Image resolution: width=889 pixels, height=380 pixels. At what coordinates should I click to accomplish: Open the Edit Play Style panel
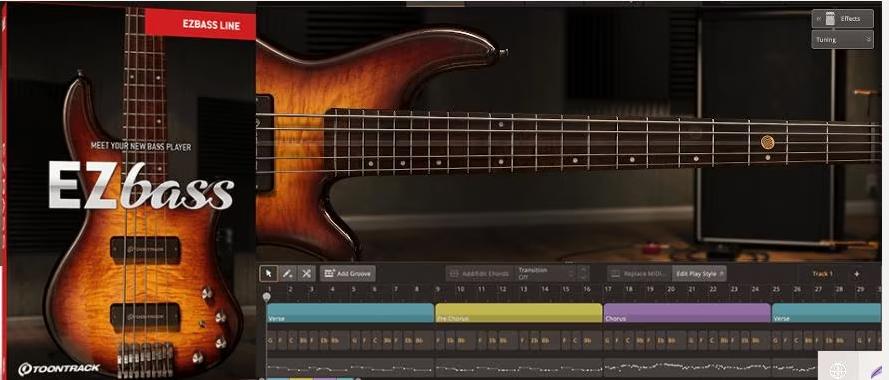(x=699, y=273)
